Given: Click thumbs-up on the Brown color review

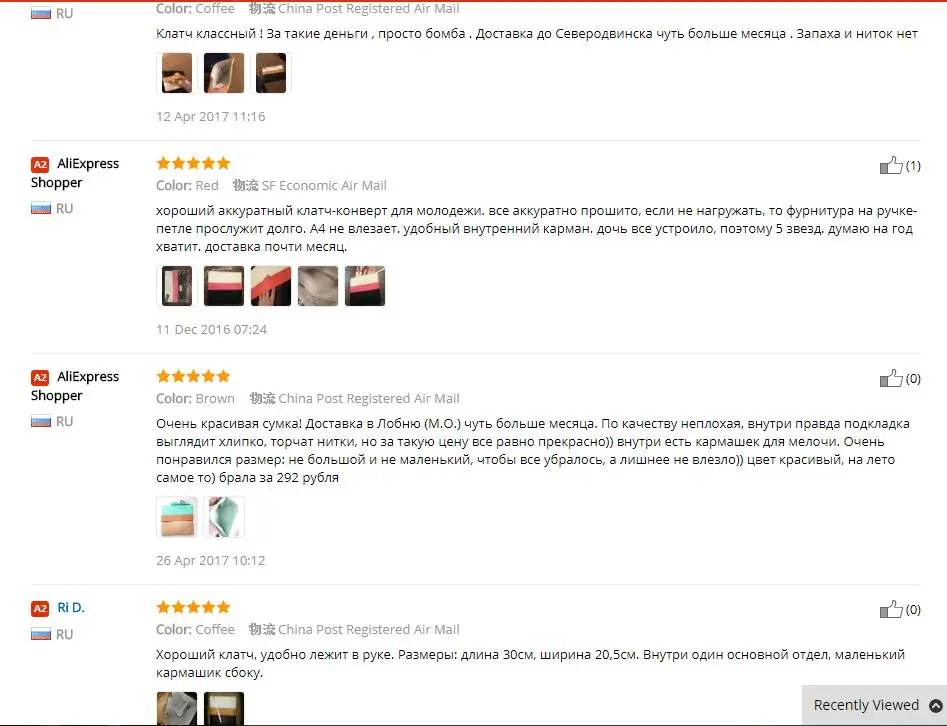Looking at the screenshot, I should [891, 378].
